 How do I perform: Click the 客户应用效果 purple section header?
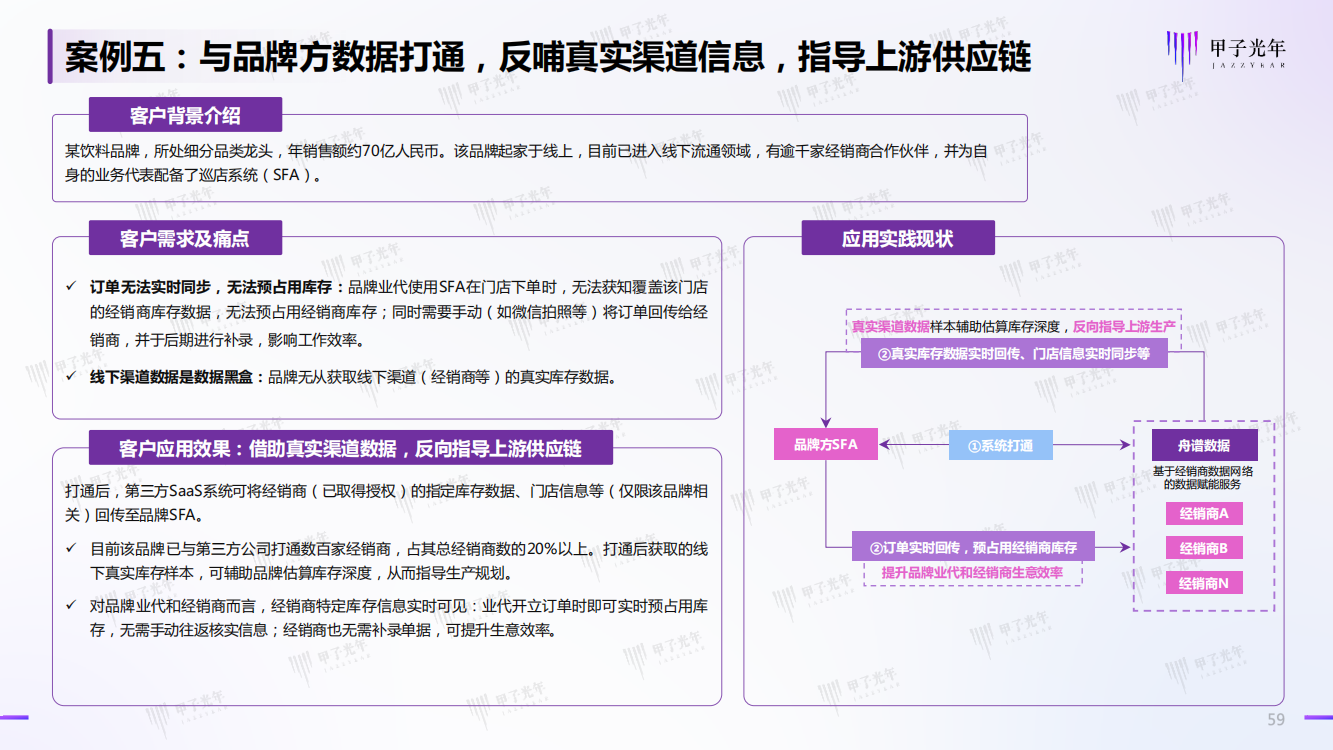click(350, 447)
